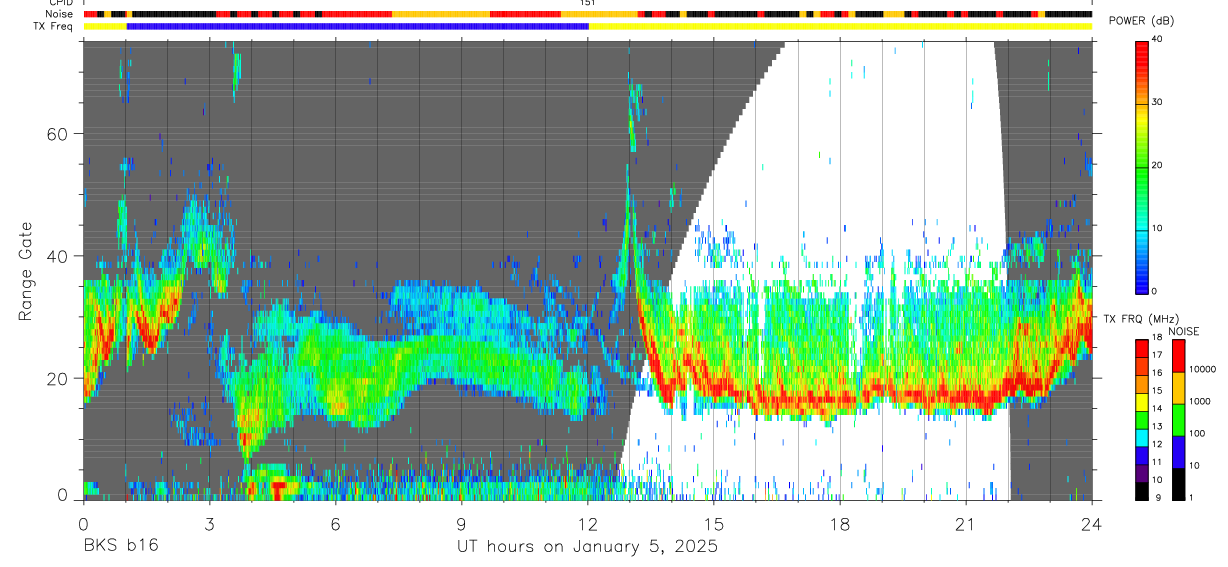The height and width of the screenshot is (567, 1228).
Task: Select the 1000 tick on the NOISE legend
Action: [1199, 401]
